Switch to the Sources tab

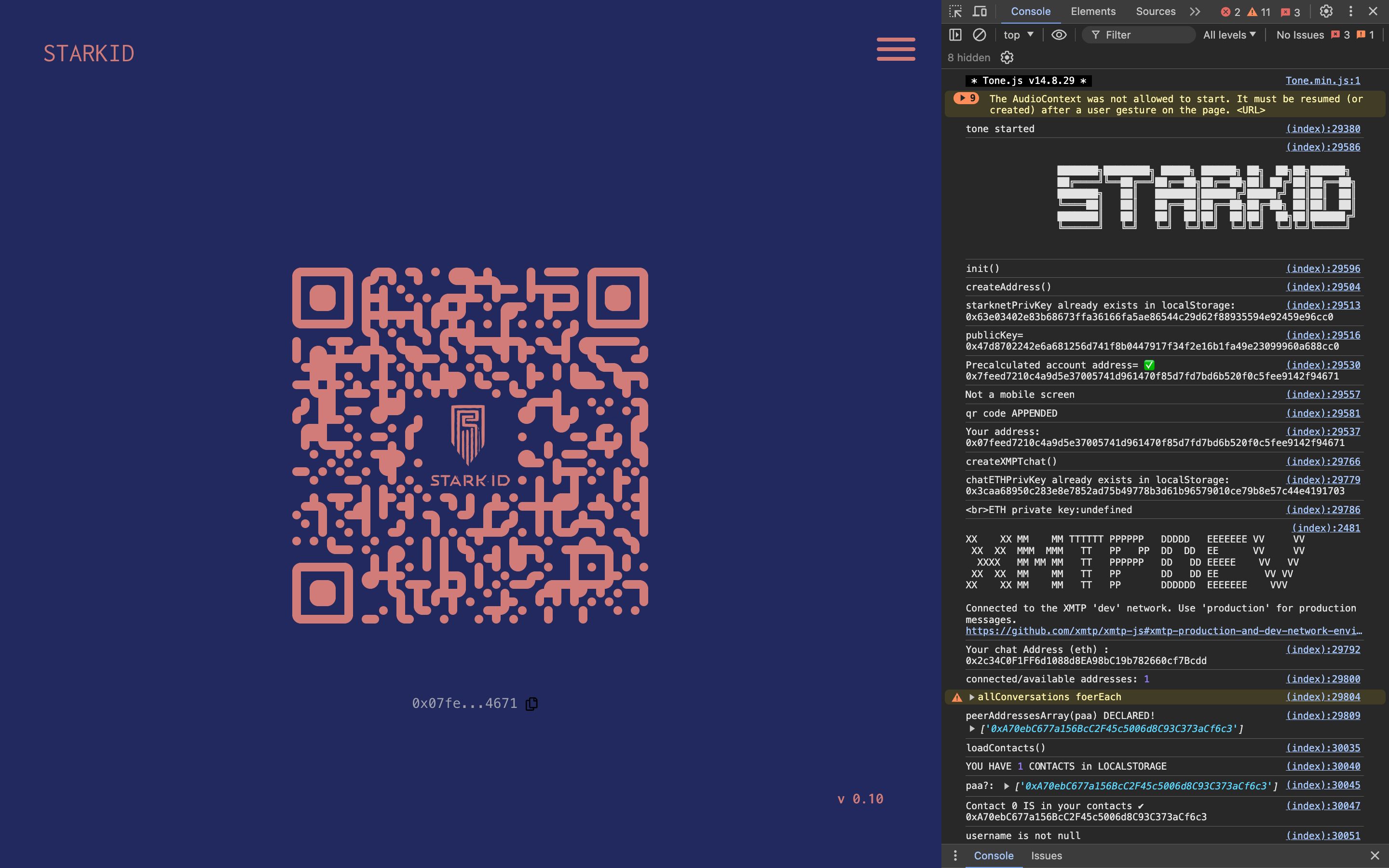point(1156,12)
